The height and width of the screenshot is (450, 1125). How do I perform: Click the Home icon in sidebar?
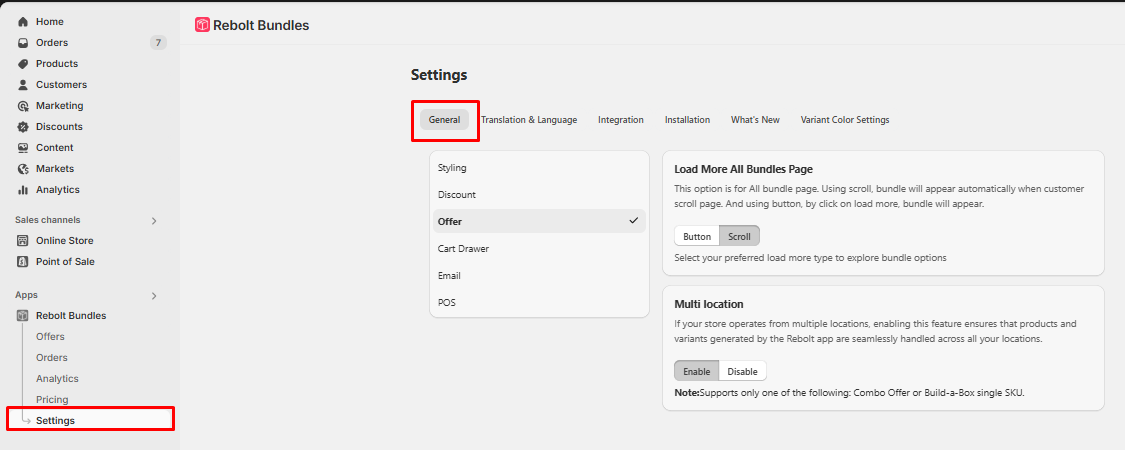pos(23,22)
